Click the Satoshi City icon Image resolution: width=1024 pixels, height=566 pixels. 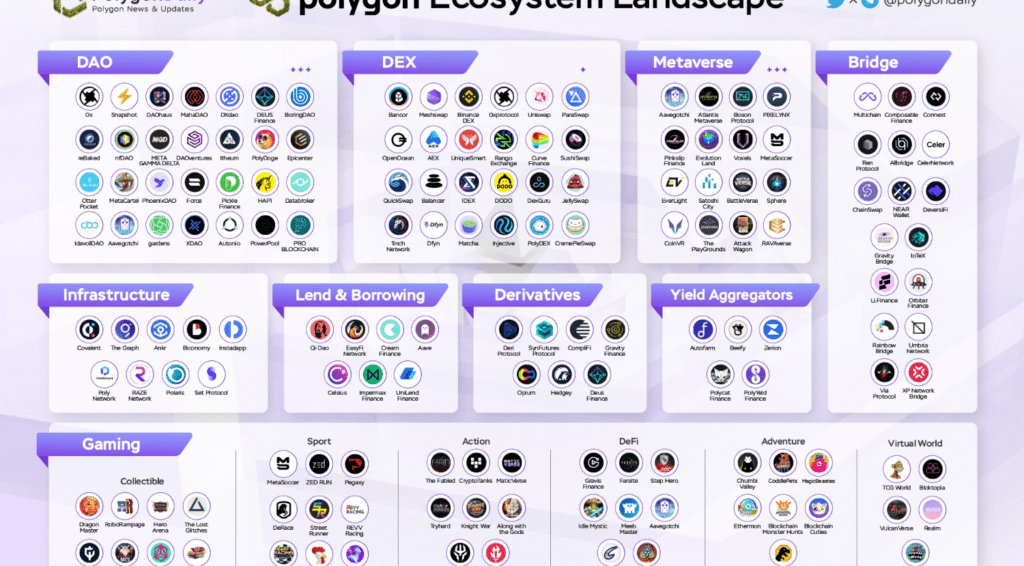pos(708,183)
